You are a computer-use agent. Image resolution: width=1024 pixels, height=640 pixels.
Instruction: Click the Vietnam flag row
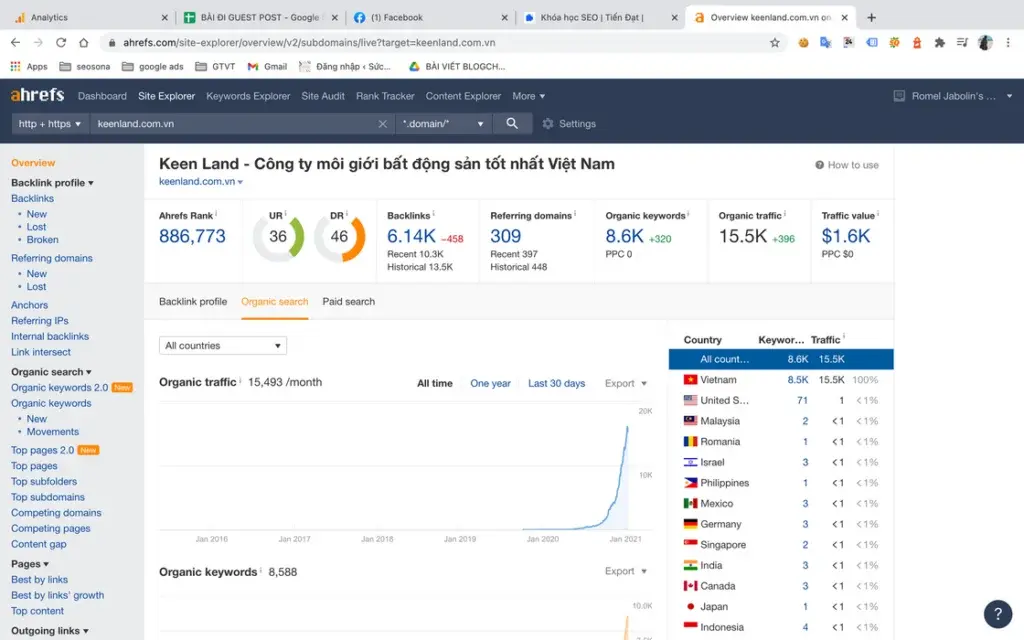click(718, 380)
